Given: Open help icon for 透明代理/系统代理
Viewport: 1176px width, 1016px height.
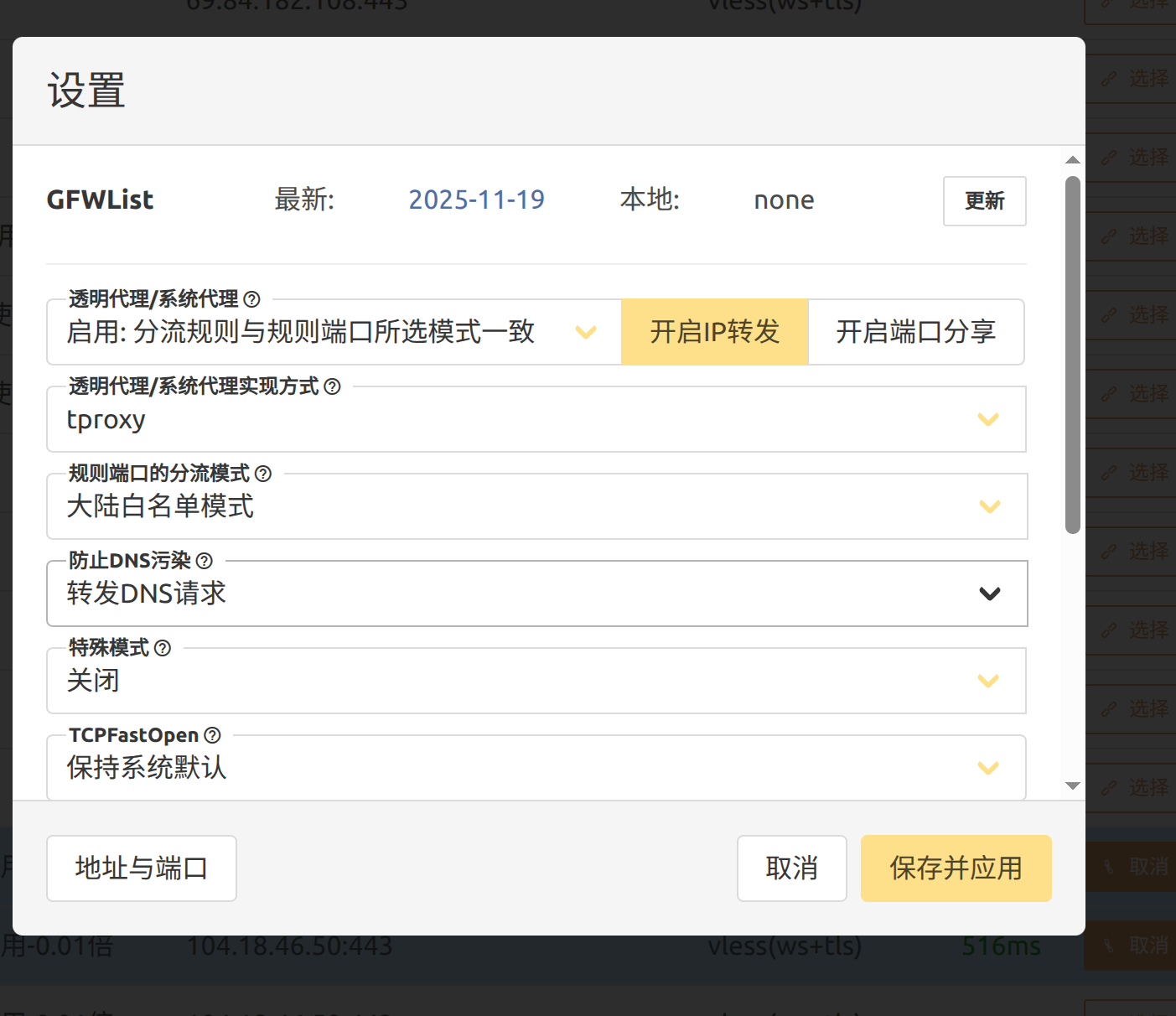Looking at the screenshot, I should (x=251, y=299).
